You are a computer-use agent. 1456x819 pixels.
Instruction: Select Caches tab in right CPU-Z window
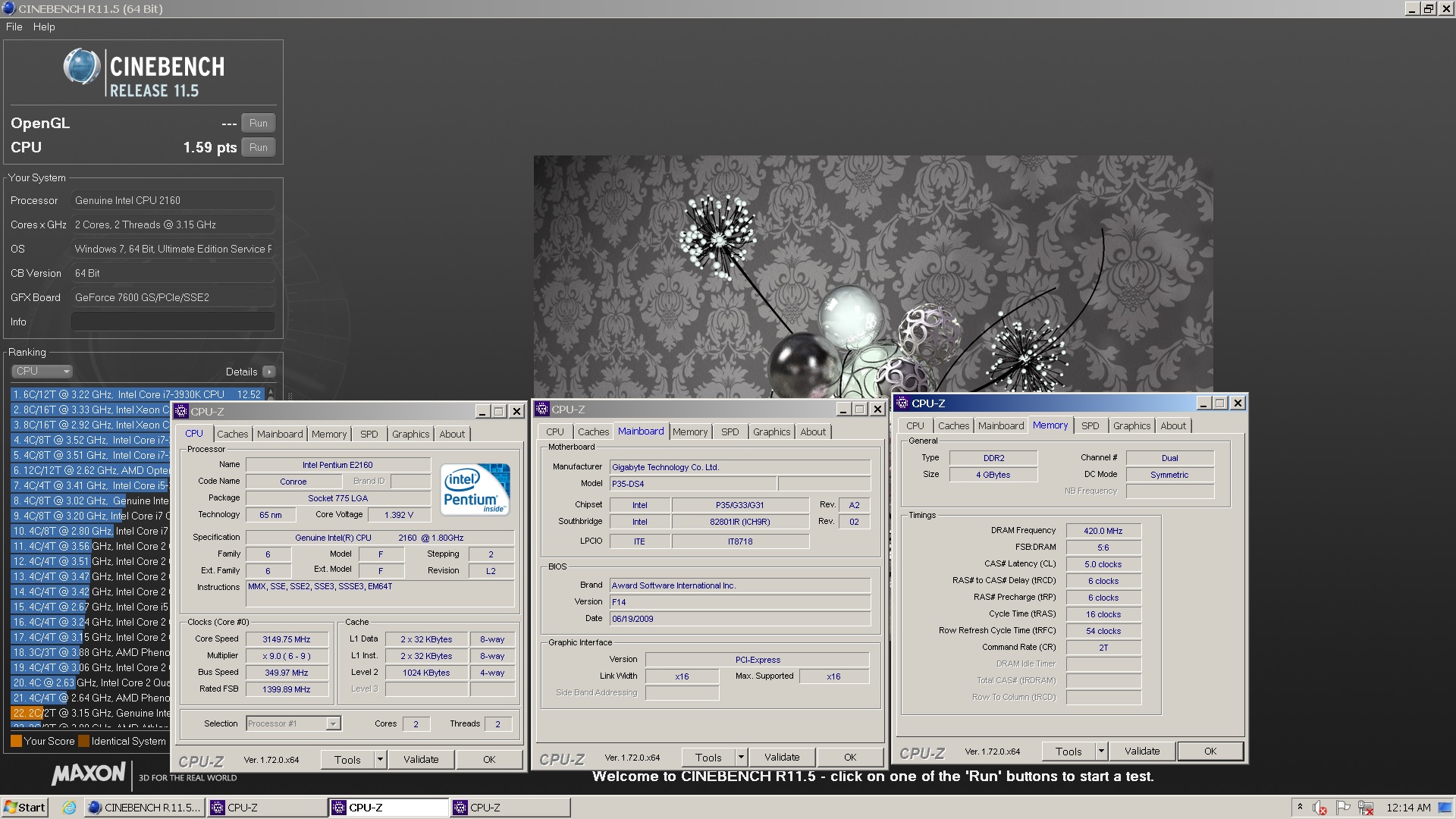[953, 425]
